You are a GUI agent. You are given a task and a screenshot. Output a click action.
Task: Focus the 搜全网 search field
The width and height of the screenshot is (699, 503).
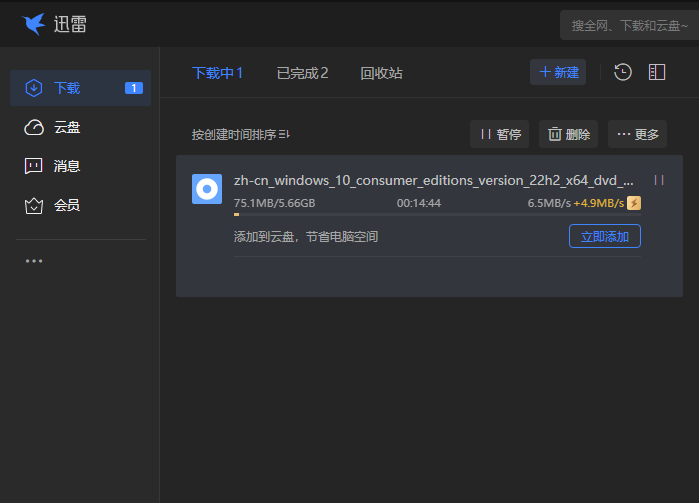click(629, 25)
